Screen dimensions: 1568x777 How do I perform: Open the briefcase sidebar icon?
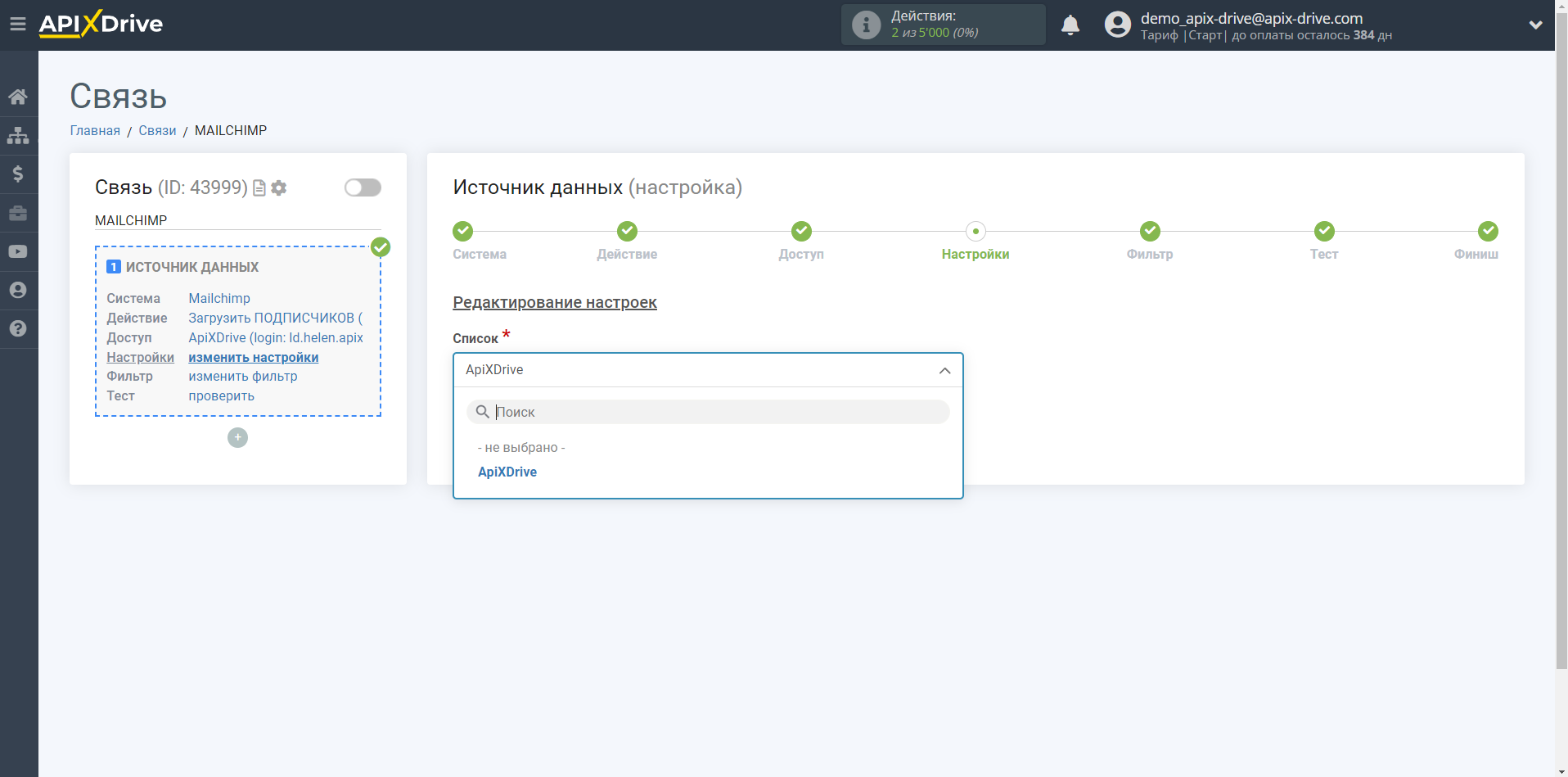tap(18, 213)
